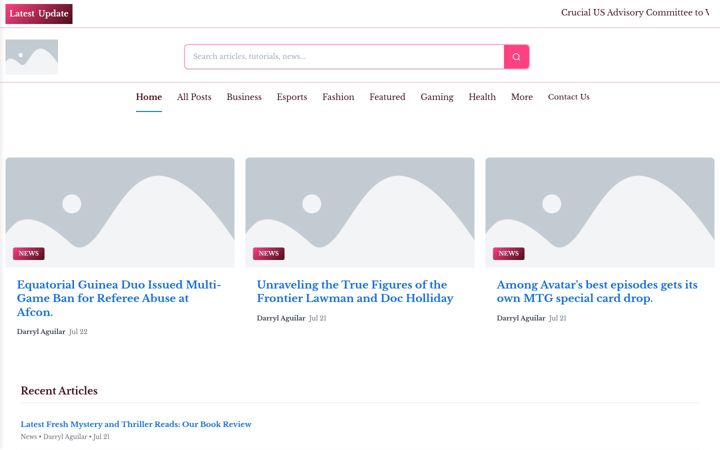Click the search articles input field

pyautogui.click(x=344, y=57)
